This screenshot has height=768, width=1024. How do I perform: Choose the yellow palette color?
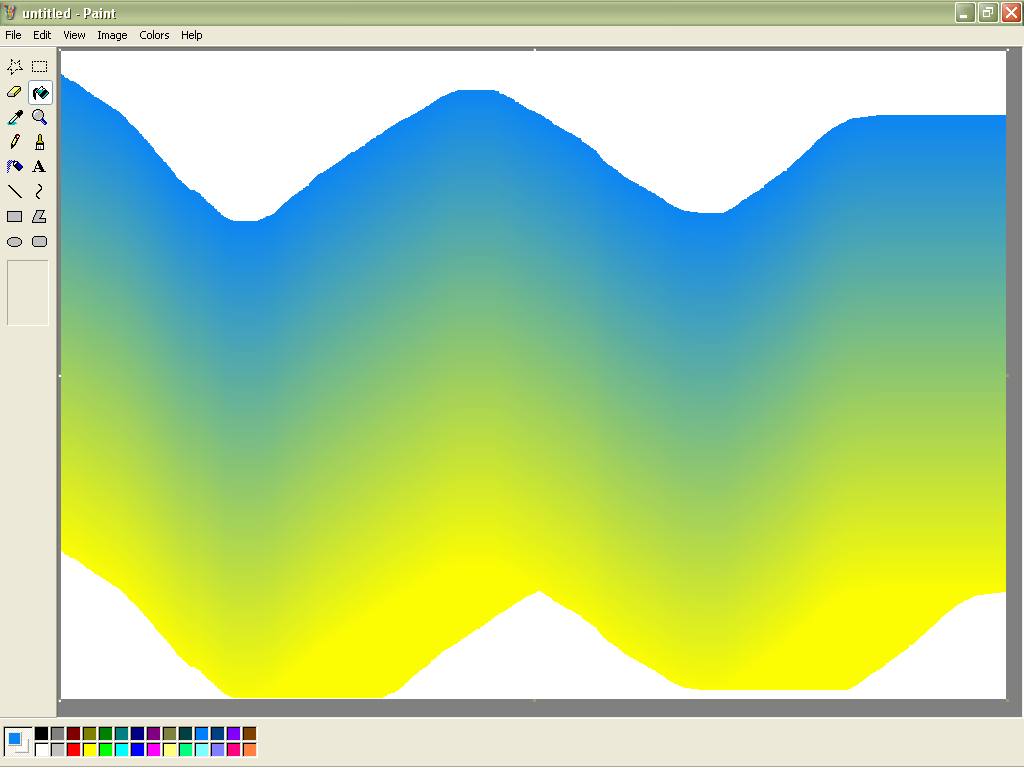[89, 750]
